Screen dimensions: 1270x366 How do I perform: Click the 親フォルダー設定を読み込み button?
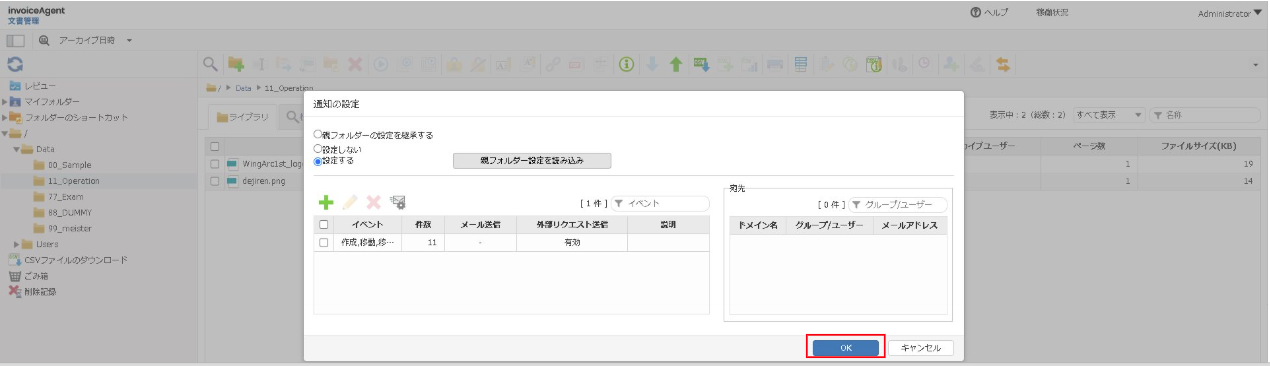532,161
